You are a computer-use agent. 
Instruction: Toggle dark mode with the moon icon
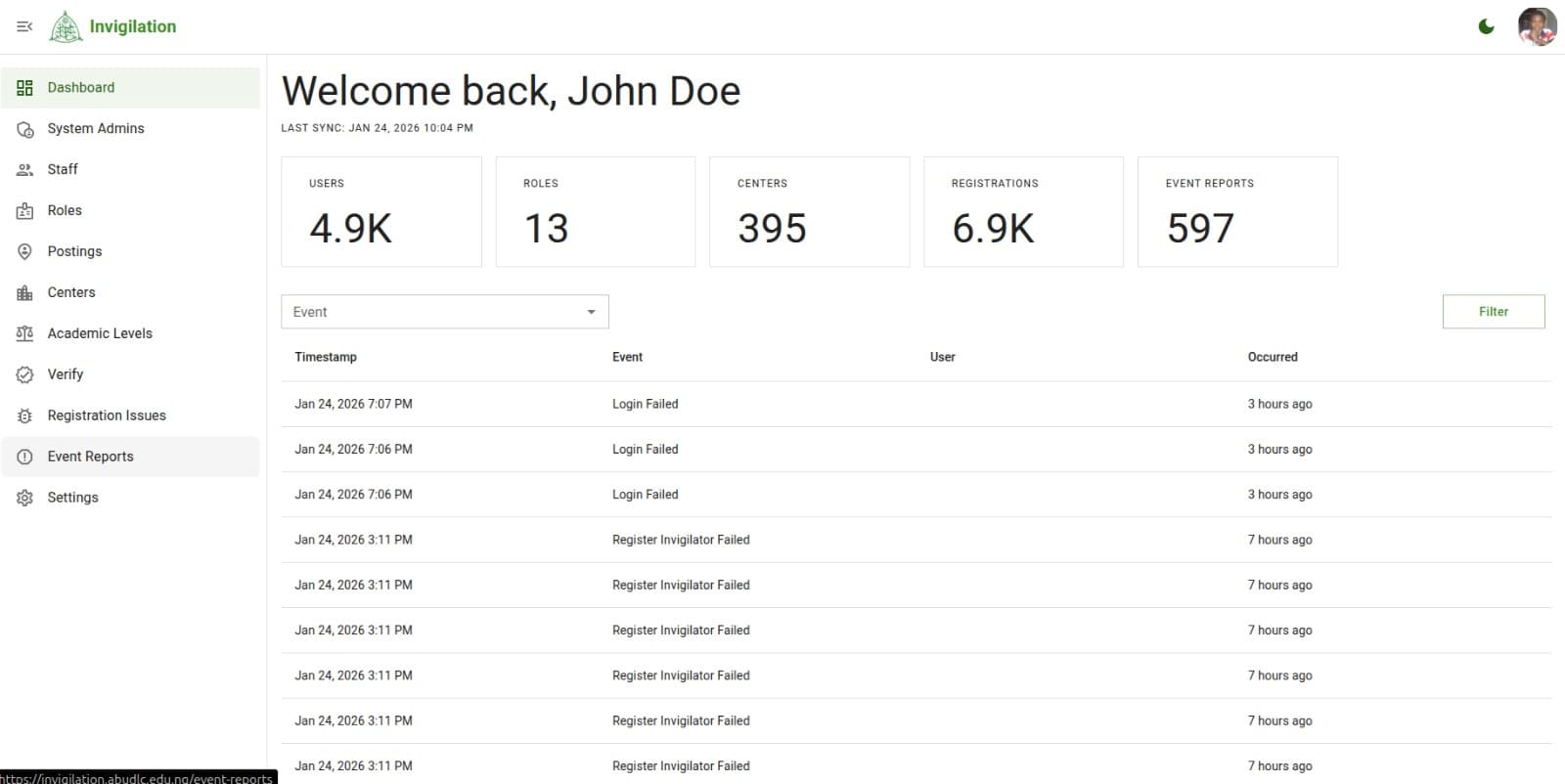(x=1486, y=26)
